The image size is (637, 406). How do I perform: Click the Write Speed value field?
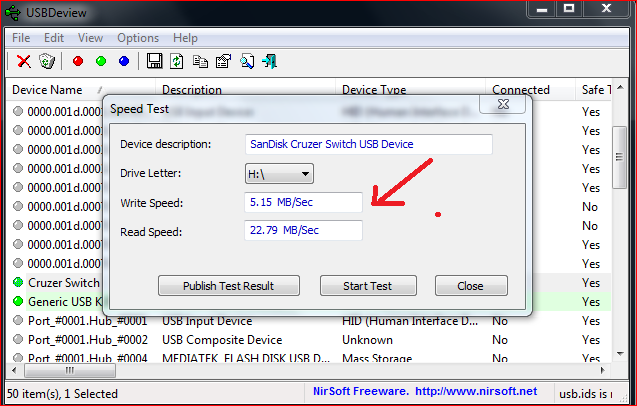[x=303, y=202]
